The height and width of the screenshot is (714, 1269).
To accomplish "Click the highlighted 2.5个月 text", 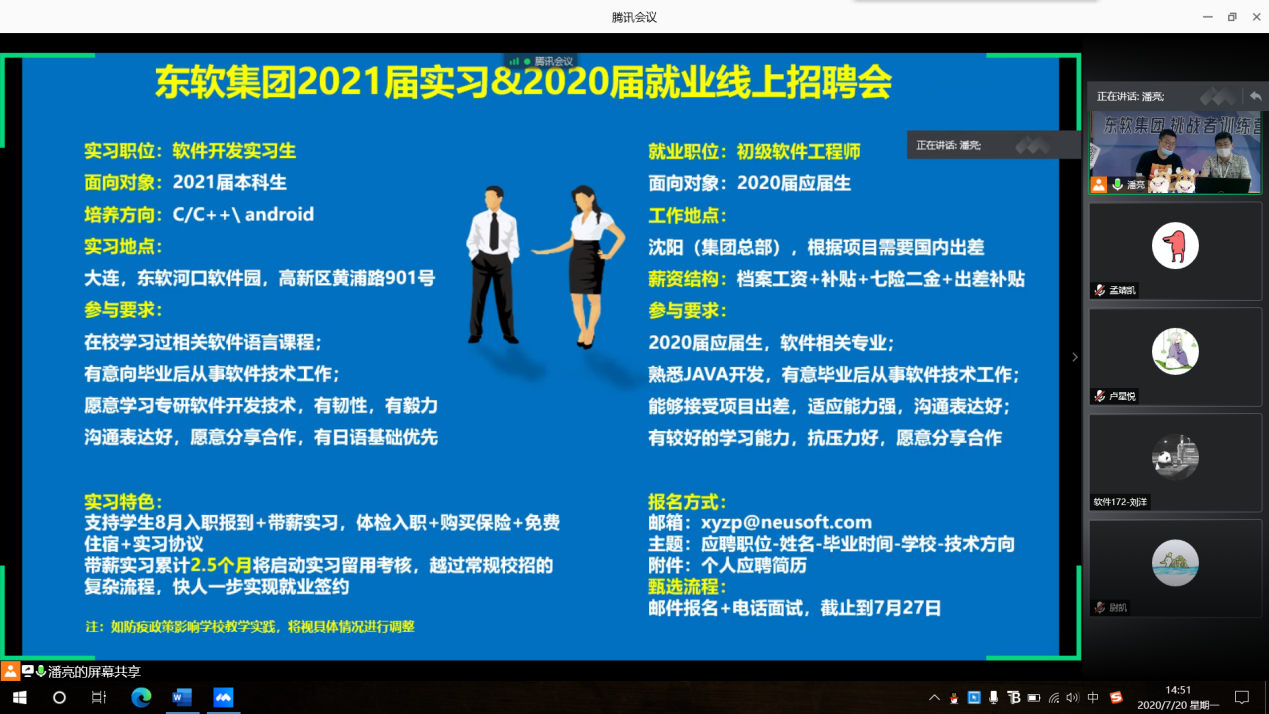I will click(x=220, y=566).
